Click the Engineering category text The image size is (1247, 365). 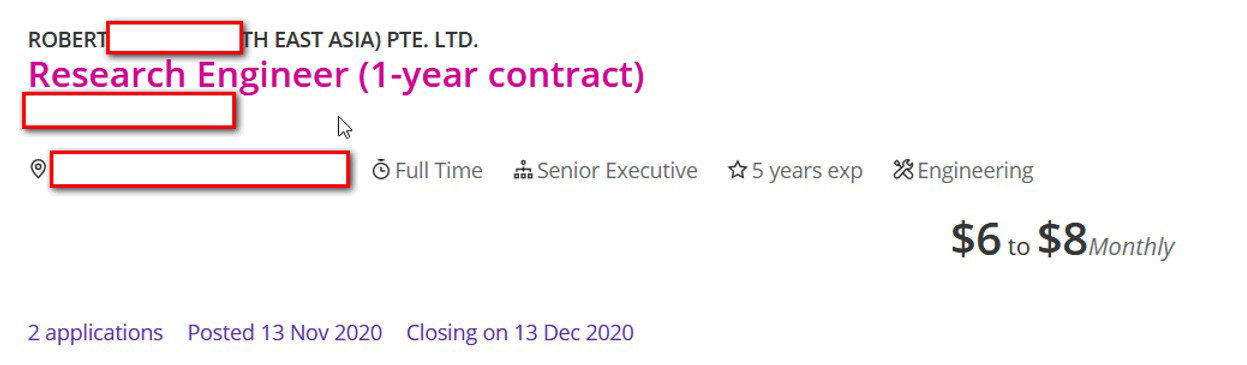pyautogui.click(x=975, y=171)
